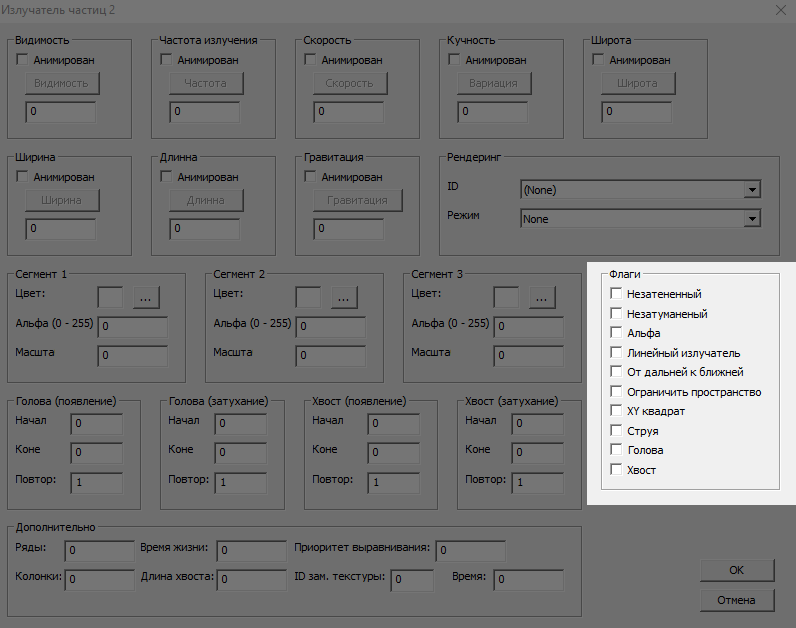
Task: Click the Скорость button
Action: [x=350, y=83]
